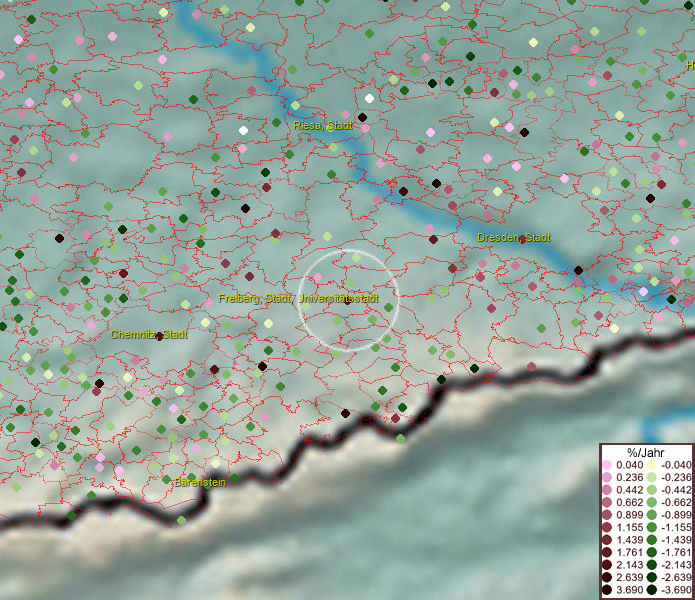695x600 pixels.
Task: Click the legend swatch for 2.143
Action: tap(607, 565)
